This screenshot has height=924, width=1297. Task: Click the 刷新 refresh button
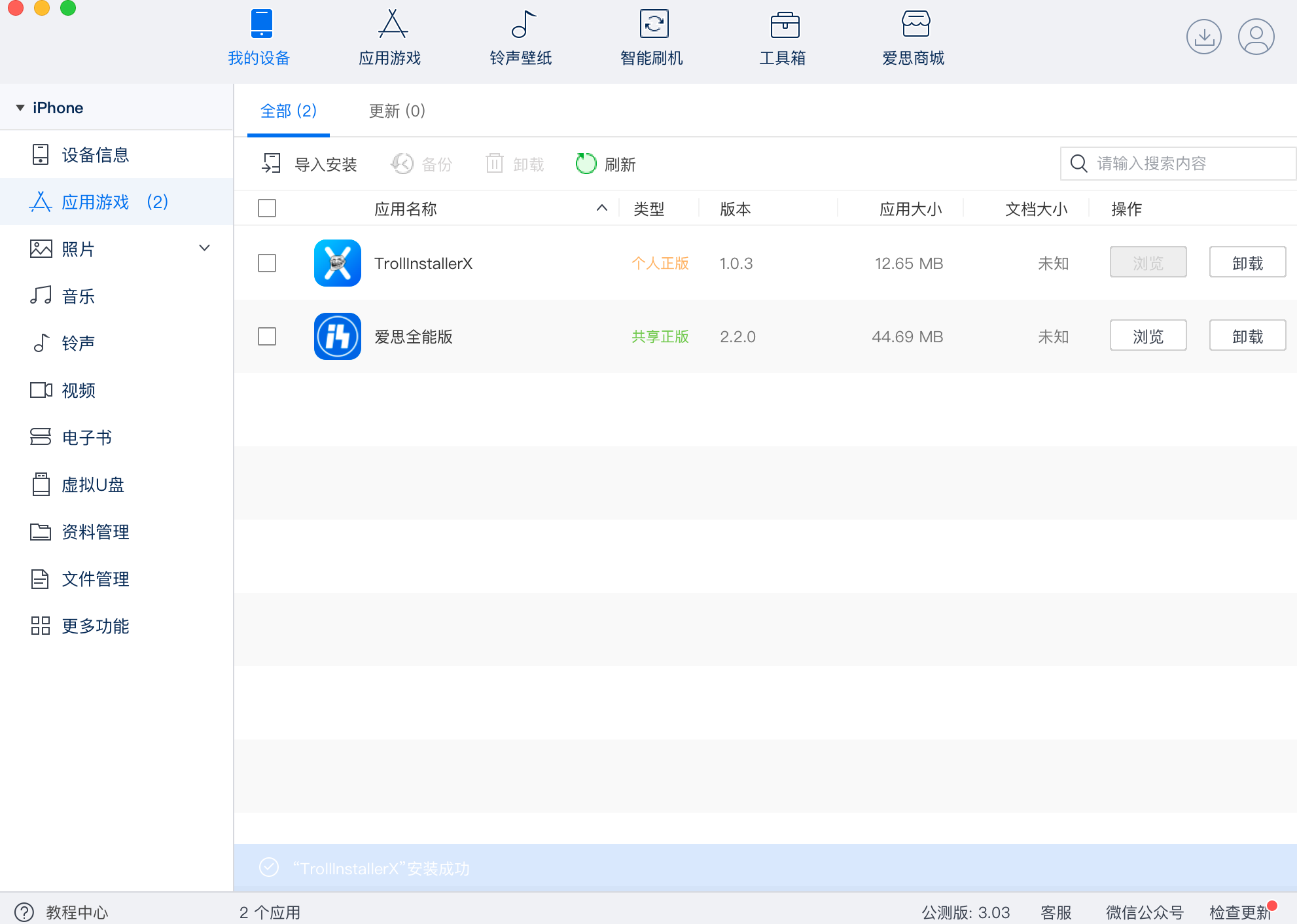606,164
